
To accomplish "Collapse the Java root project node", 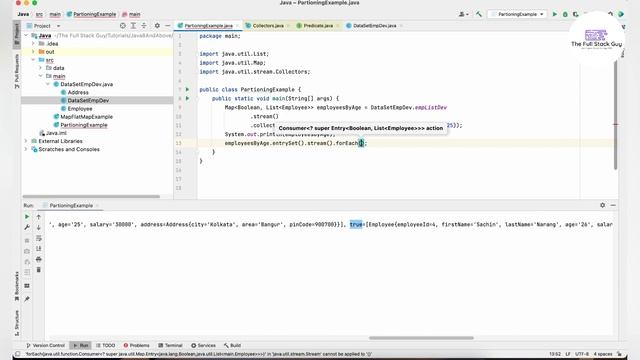I will point(26,36).
